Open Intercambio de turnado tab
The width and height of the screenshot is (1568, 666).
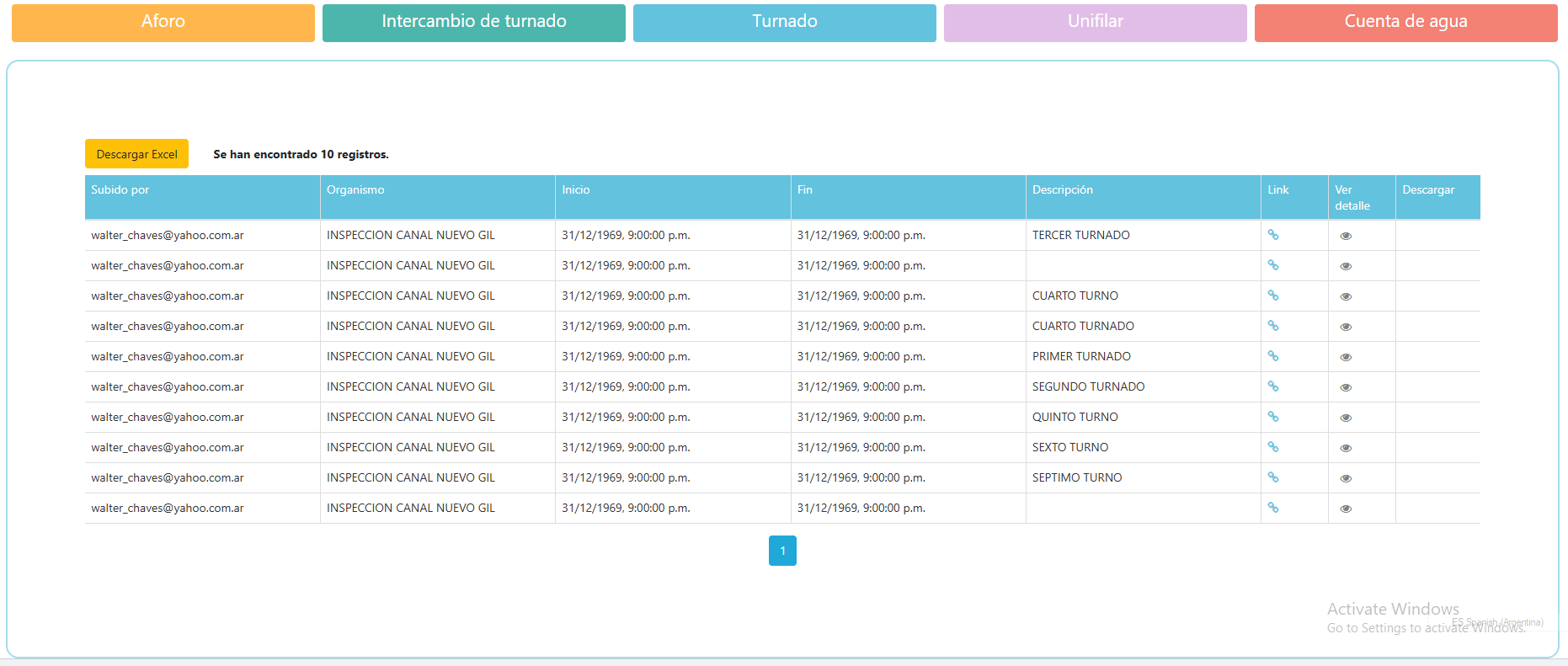click(473, 22)
